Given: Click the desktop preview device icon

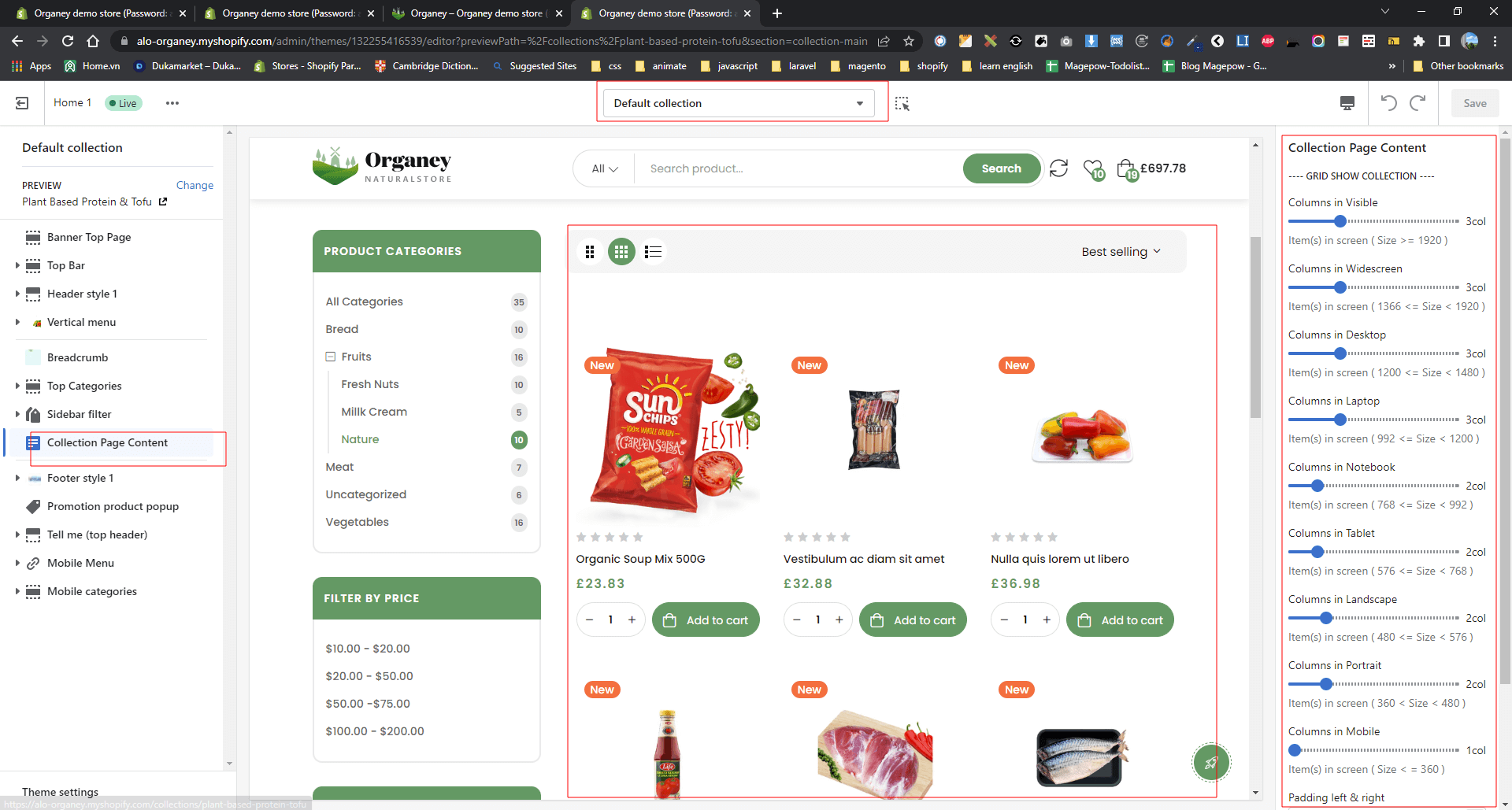Looking at the screenshot, I should [x=1347, y=103].
